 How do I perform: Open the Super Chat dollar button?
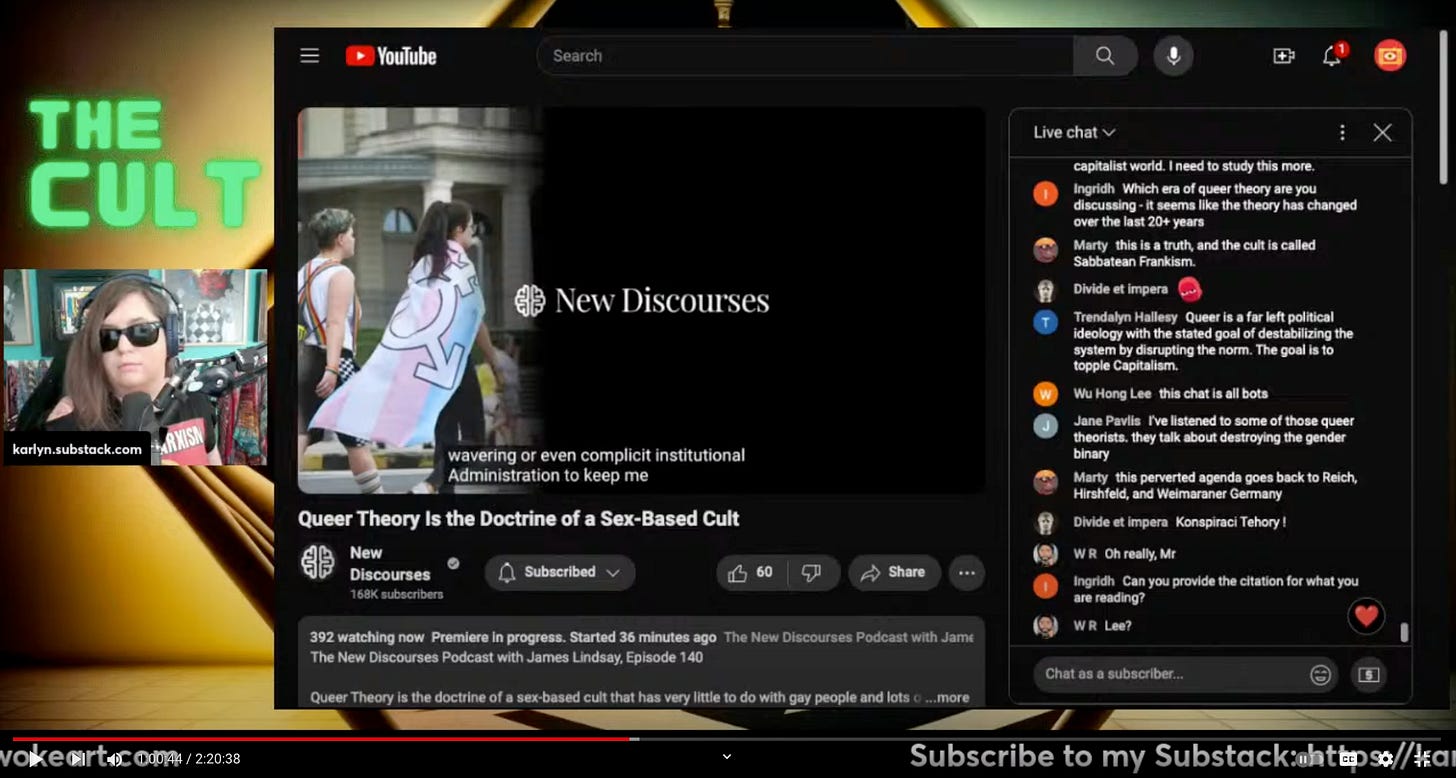click(x=1368, y=675)
